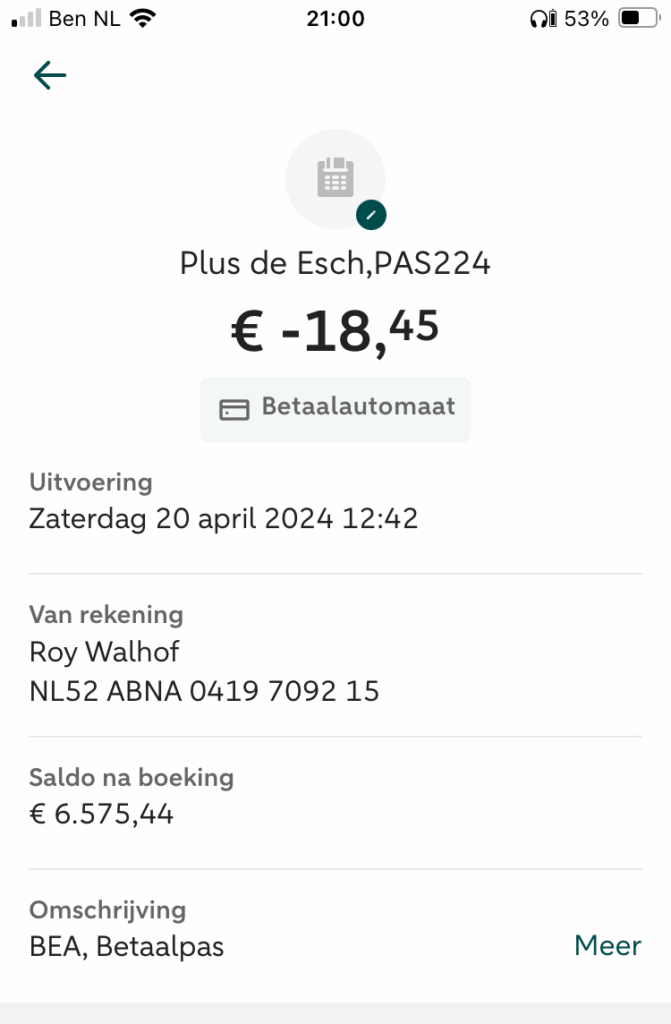Tap the Betaalautomaat label chip

[x=336, y=408]
